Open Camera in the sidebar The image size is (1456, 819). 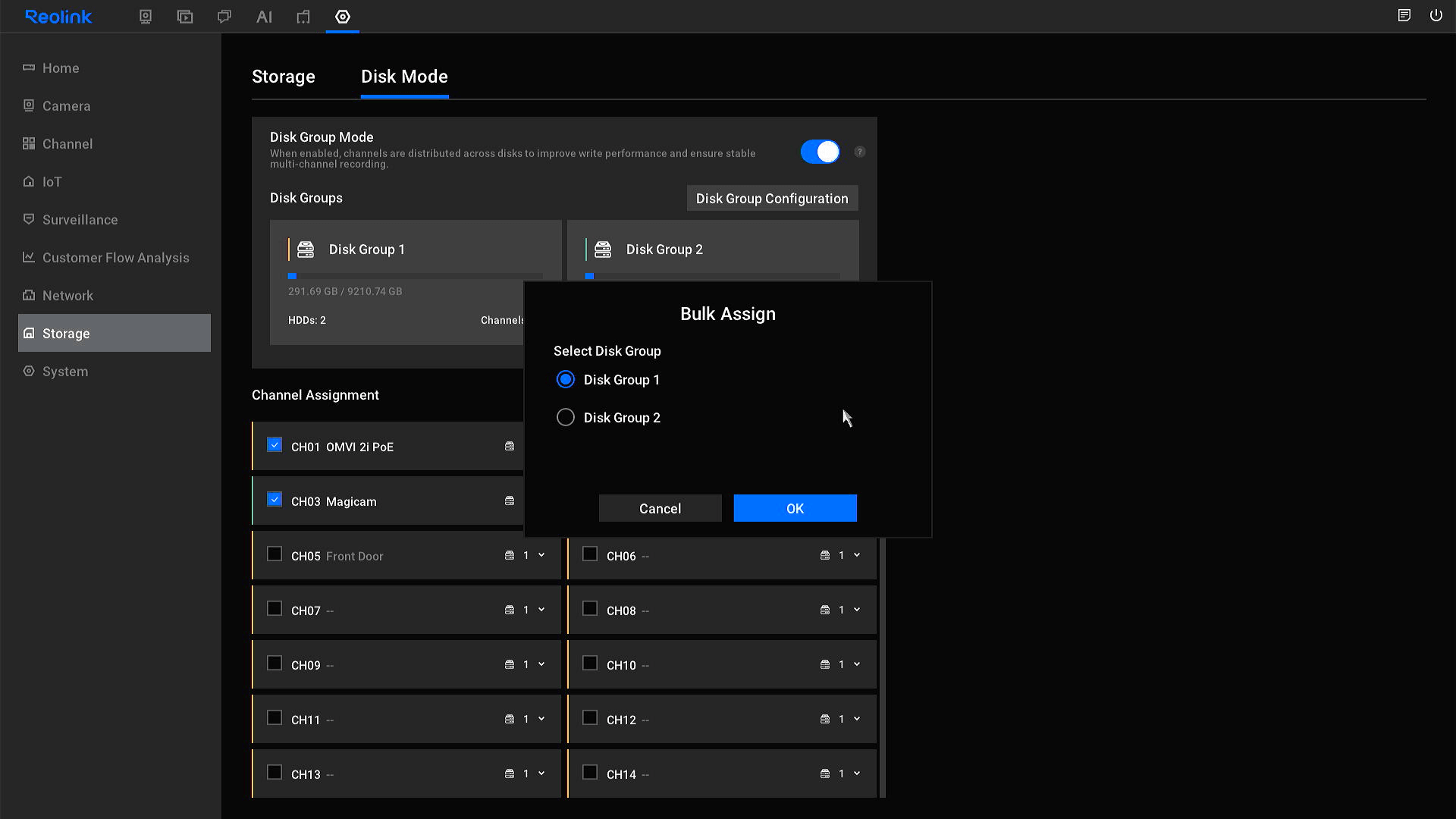(x=115, y=106)
